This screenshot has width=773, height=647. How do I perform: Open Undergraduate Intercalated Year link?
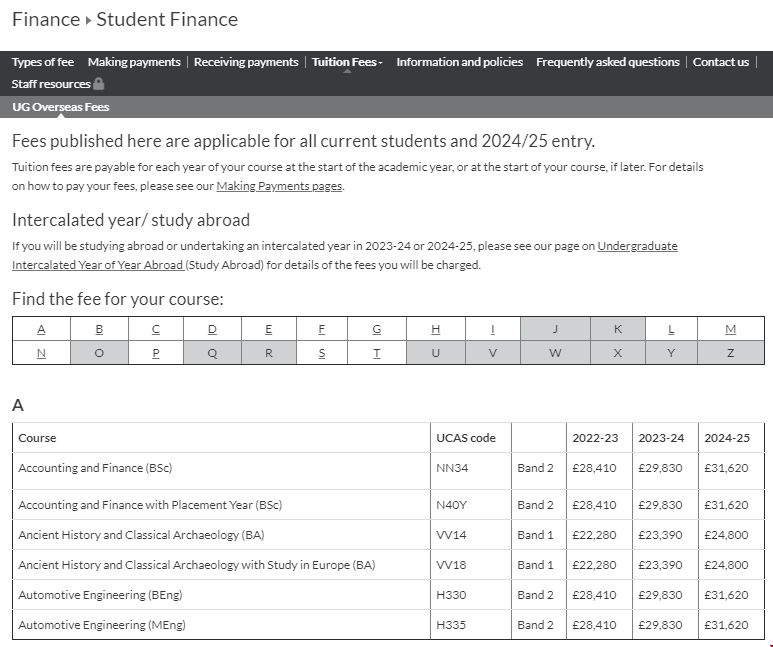(x=637, y=246)
